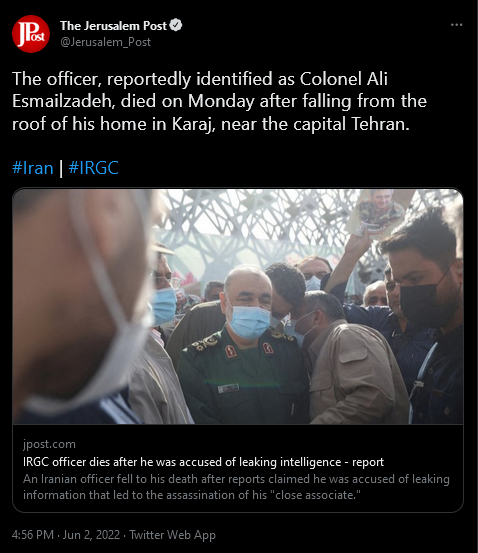
Task: Open the article preview photo
Action: click(238, 306)
